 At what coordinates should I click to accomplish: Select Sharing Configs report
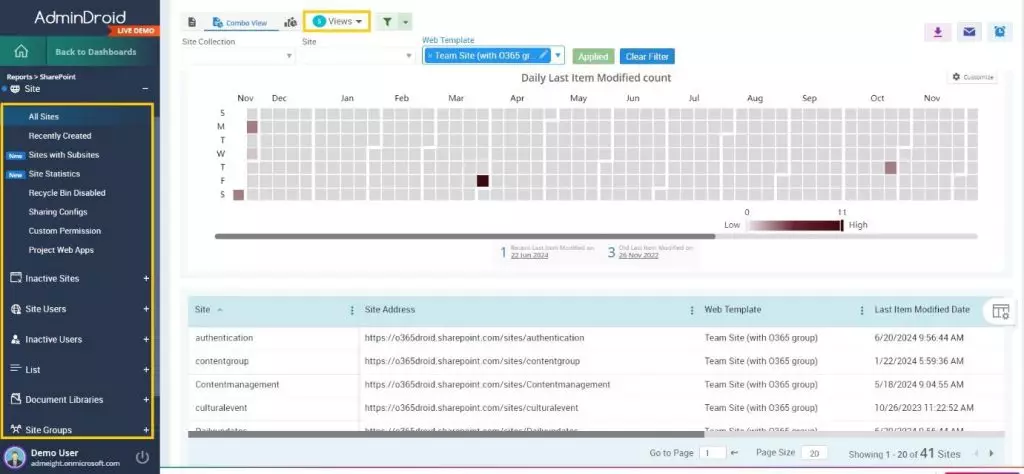point(58,212)
